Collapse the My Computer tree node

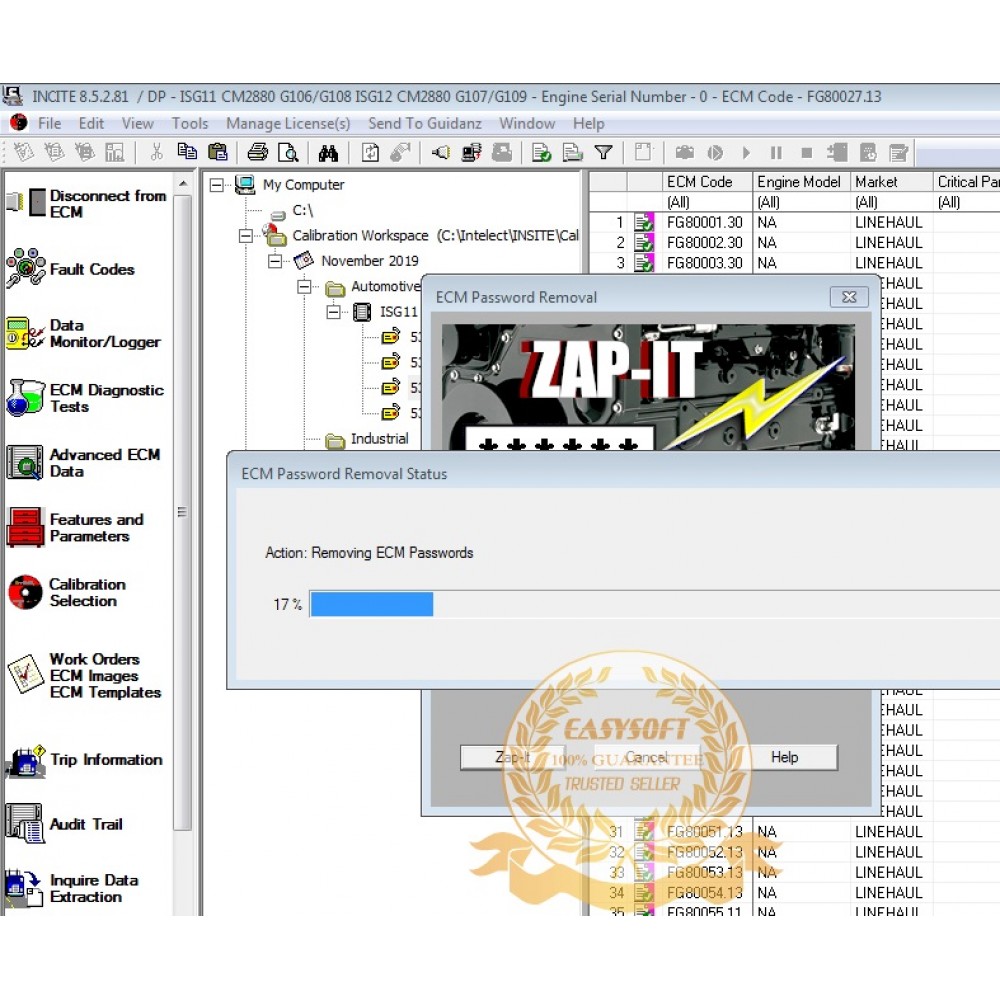pyautogui.click(x=217, y=185)
